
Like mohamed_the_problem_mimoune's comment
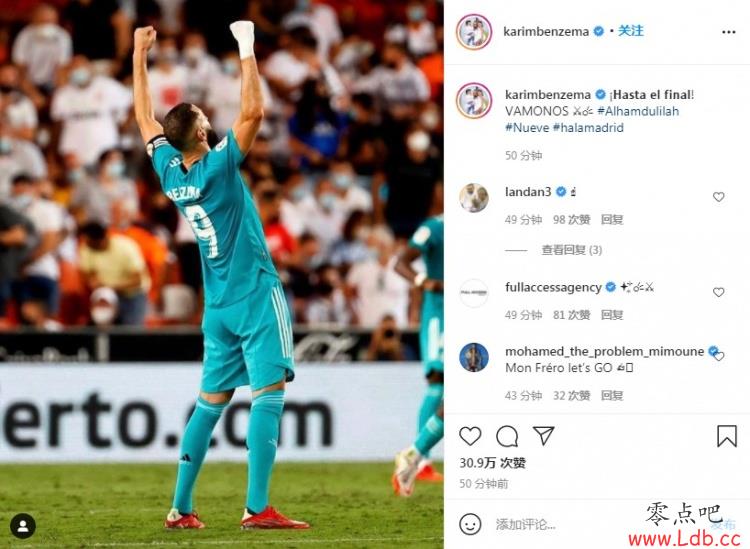pyautogui.click(x=719, y=355)
